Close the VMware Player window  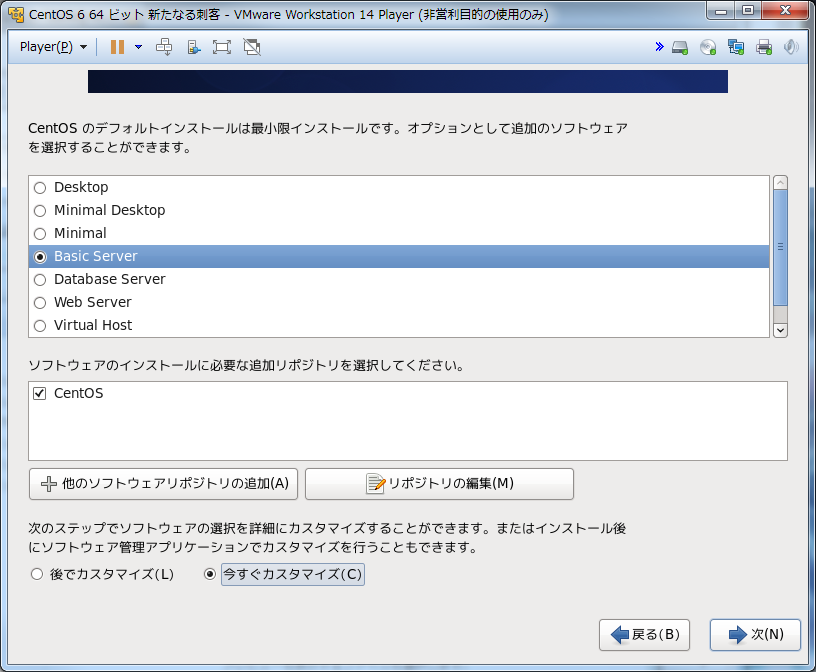tap(786, 11)
